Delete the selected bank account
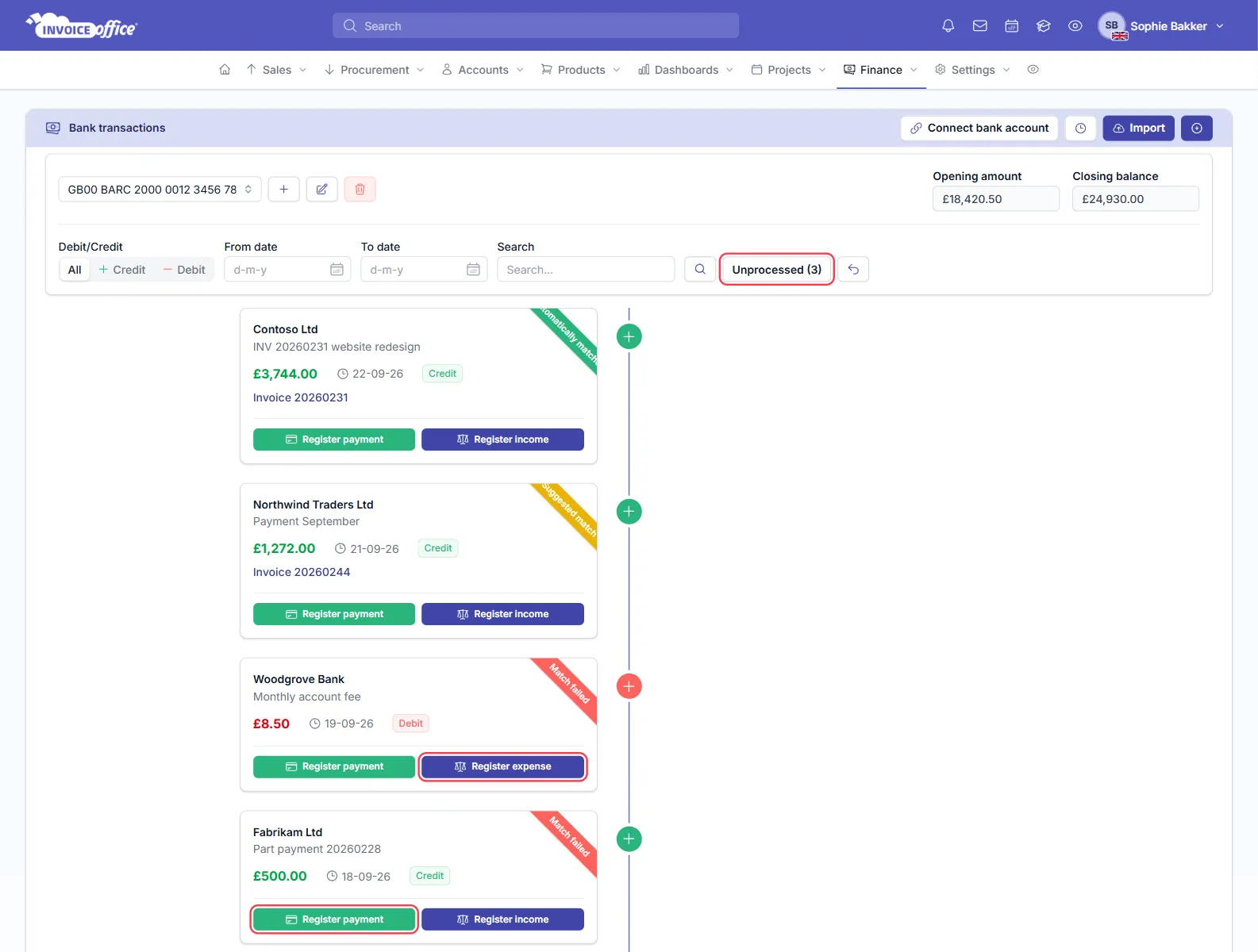 coord(360,190)
